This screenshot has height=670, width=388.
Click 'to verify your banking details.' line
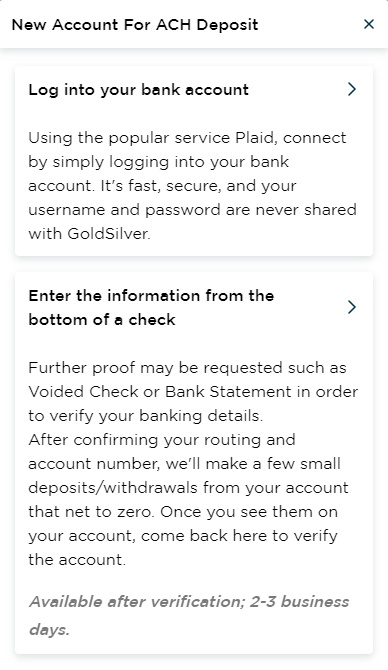coord(145,416)
